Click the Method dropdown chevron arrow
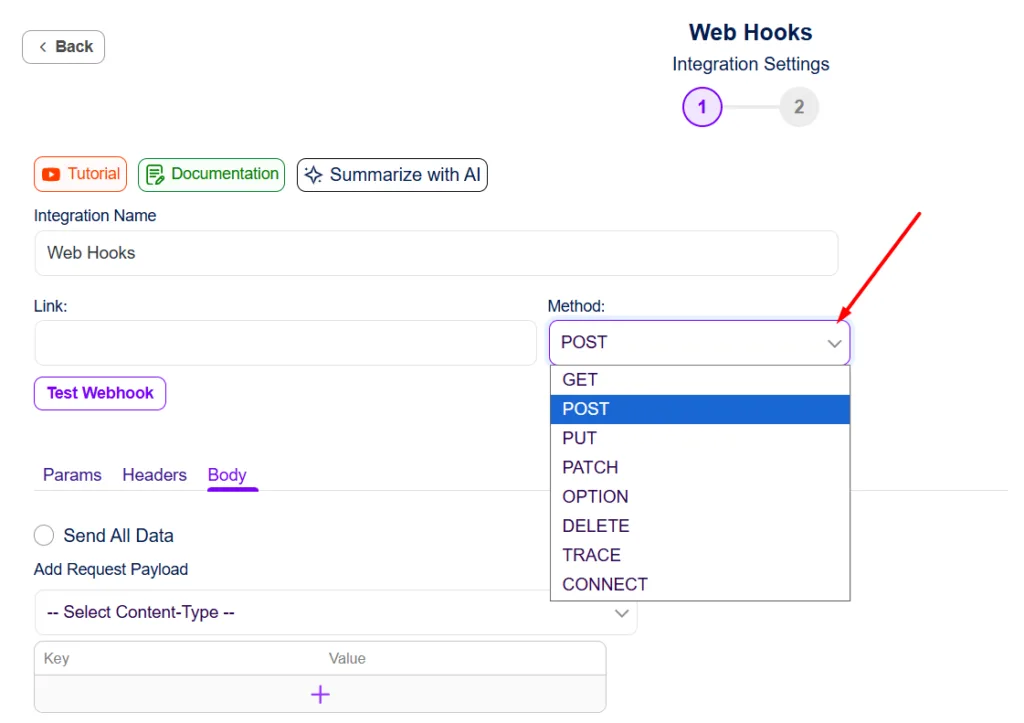The height and width of the screenshot is (723, 1024). [834, 344]
